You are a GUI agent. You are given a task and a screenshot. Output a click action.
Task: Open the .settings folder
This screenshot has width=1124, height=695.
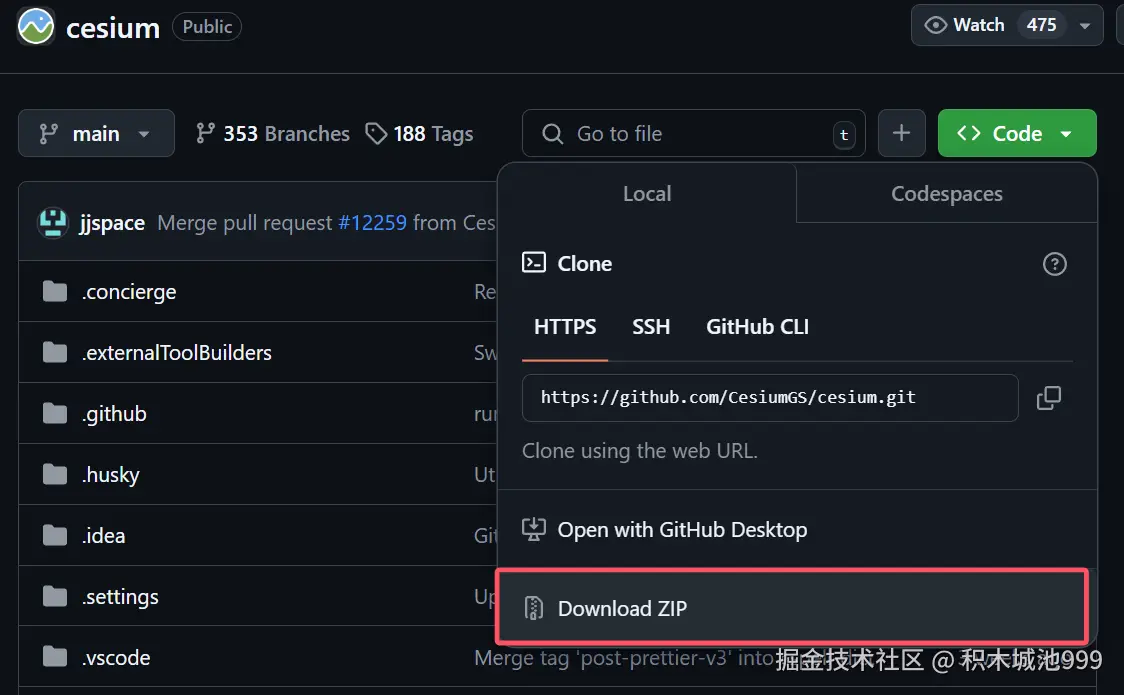[x=120, y=597]
